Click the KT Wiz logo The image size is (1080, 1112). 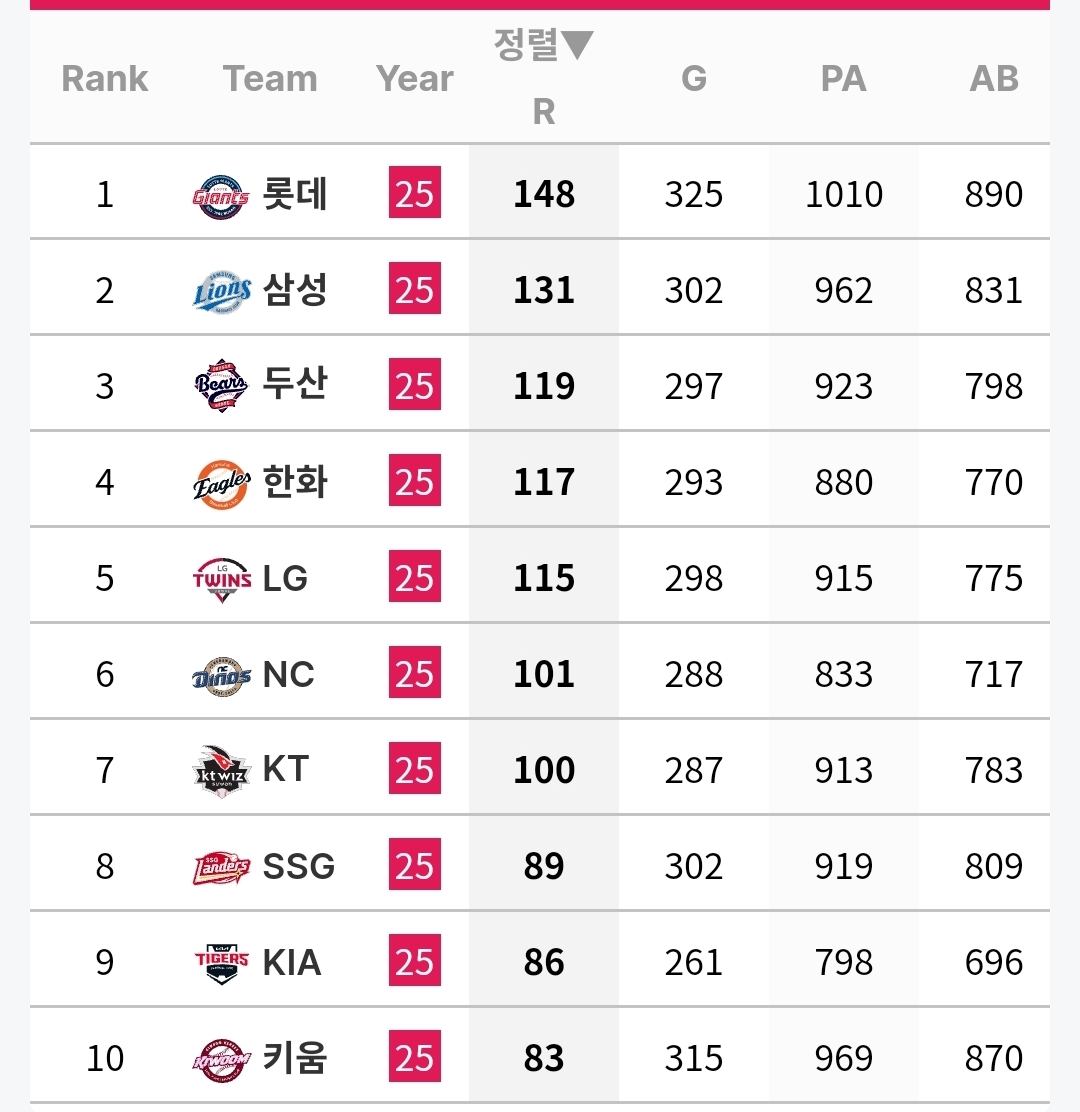[x=221, y=771]
